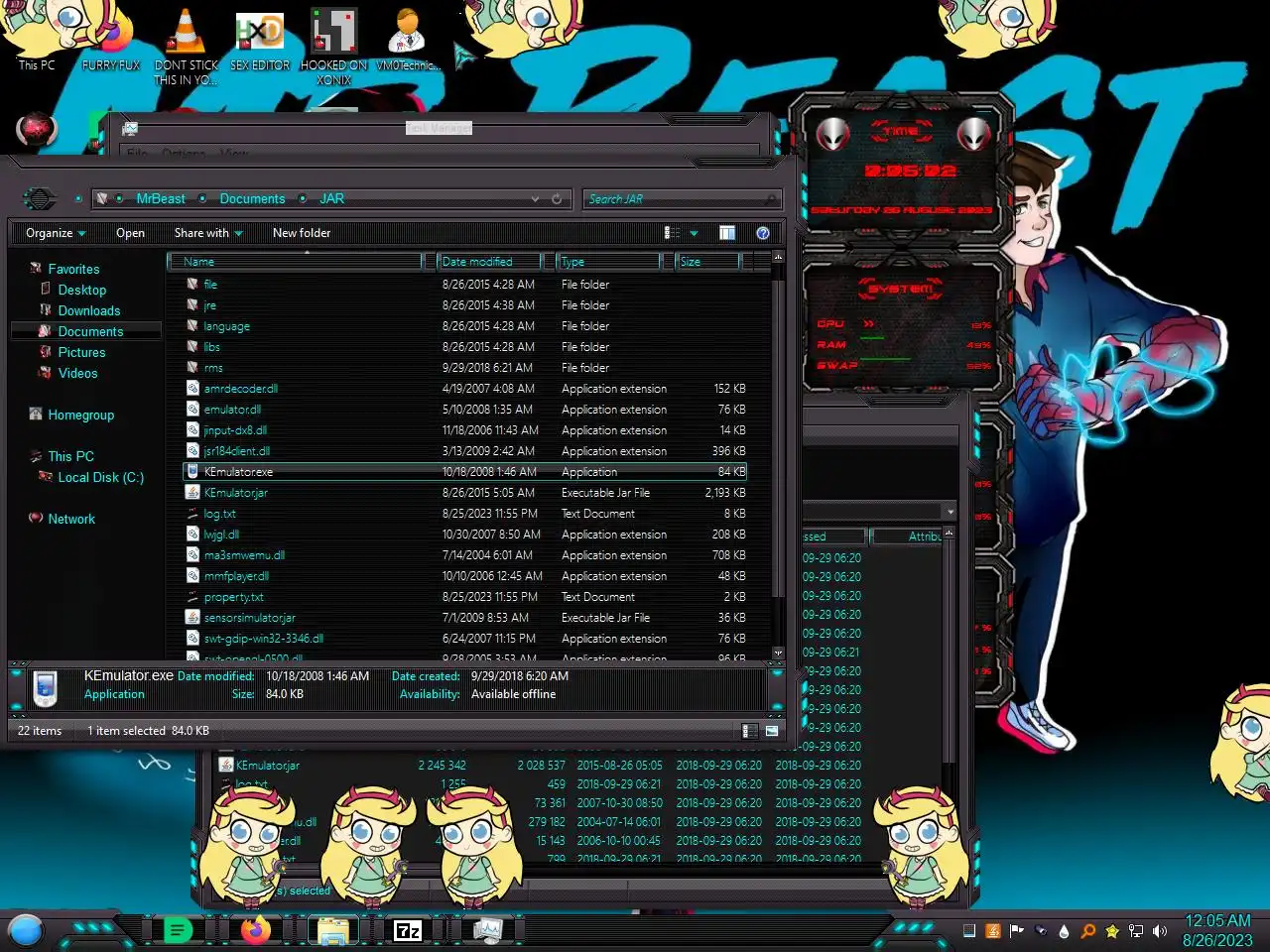Screen dimensions: 1270x952
Task: Select Network in the navigation pane
Action: [x=71, y=519]
